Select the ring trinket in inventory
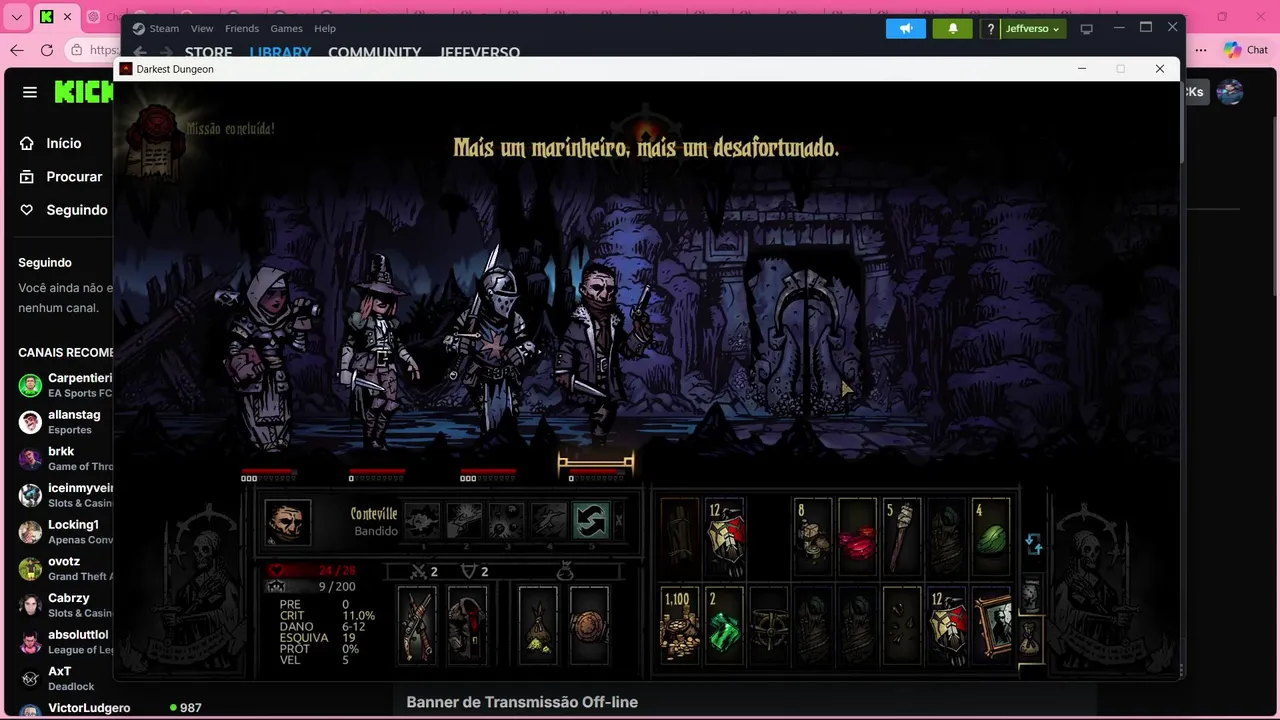Screen dimensions: 1280x720 pyautogui.click(x=768, y=624)
